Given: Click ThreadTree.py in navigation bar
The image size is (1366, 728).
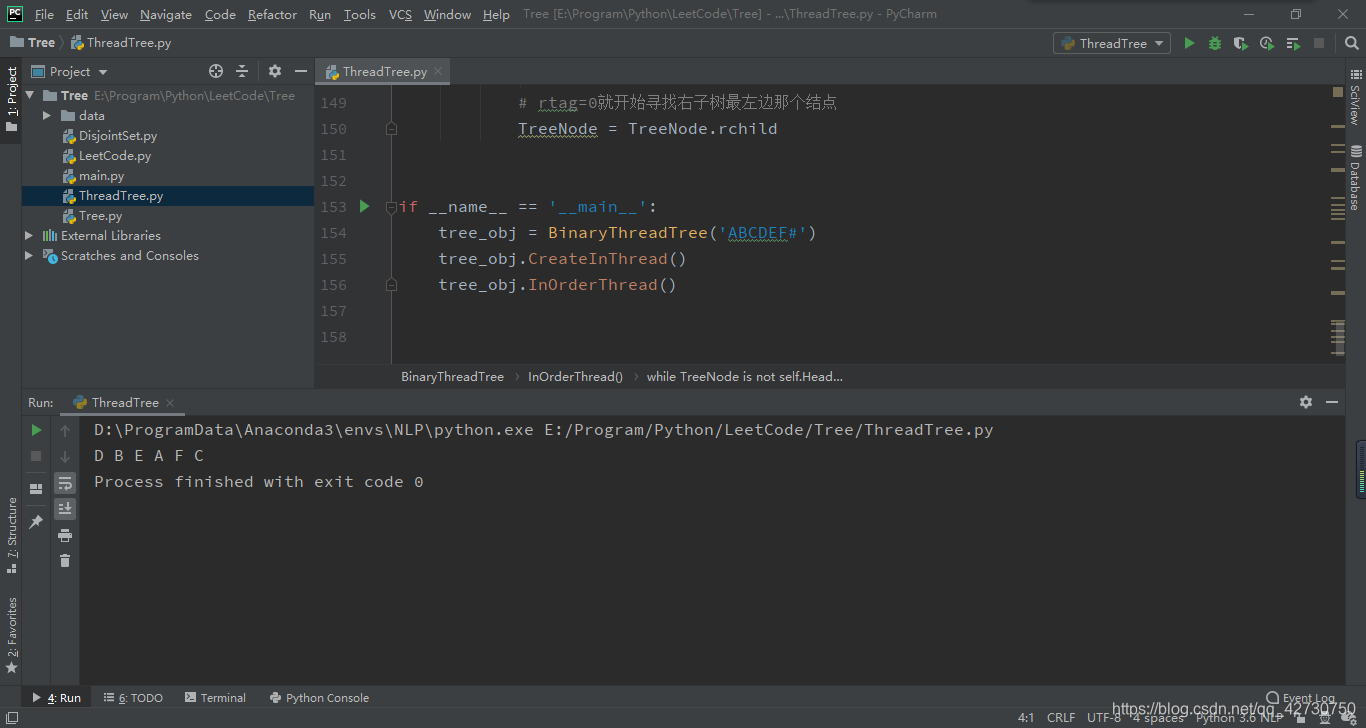Looking at the screenshot, I should pos(121,42).
